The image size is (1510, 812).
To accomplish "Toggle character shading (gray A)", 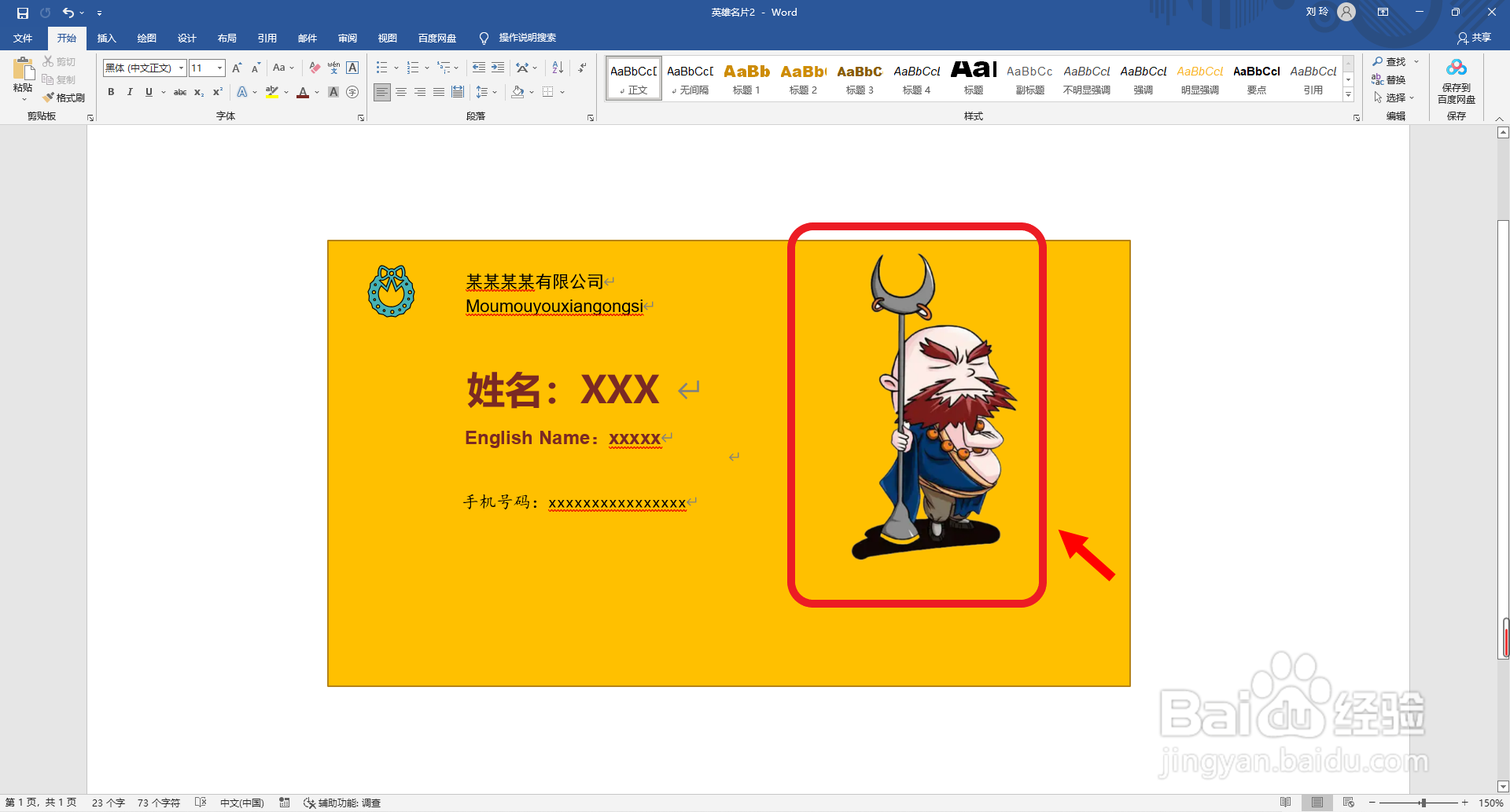I will pos(333,92).
